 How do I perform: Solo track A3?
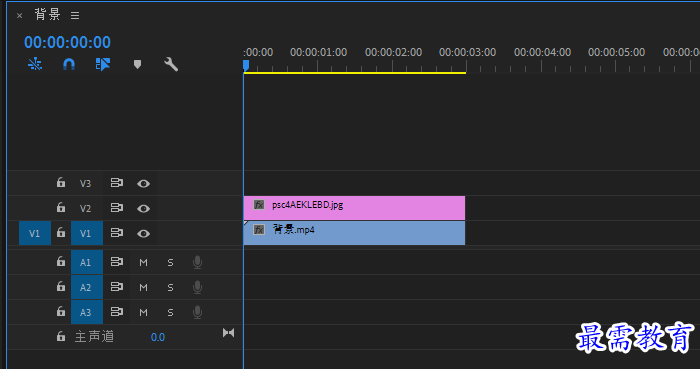170,313
